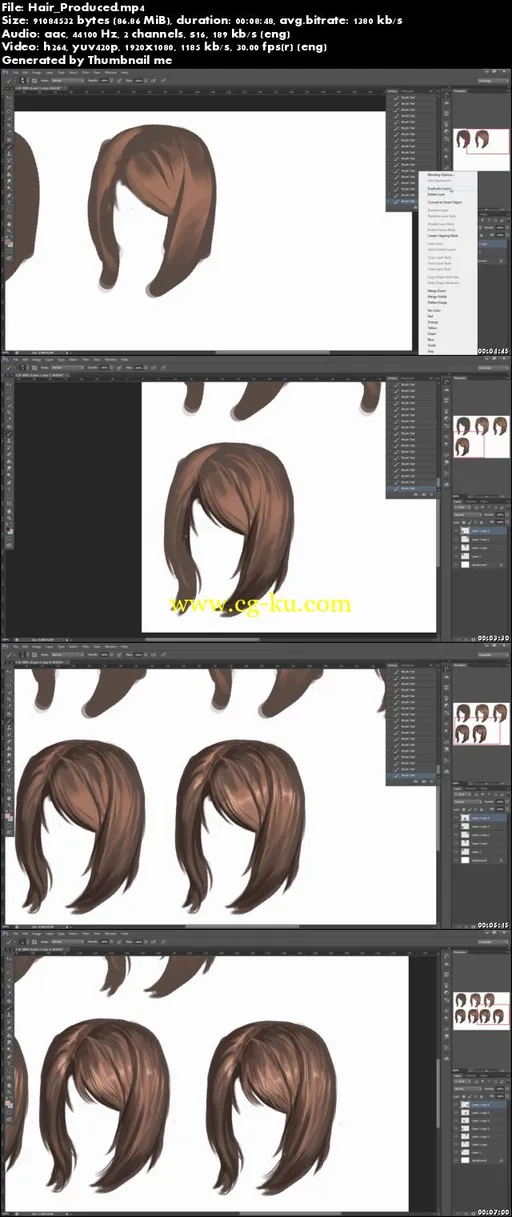This screenshot has width=512, height=1217.
Task: Click the History panel trash icon in 00:05:15 frame
Action: 431,781
